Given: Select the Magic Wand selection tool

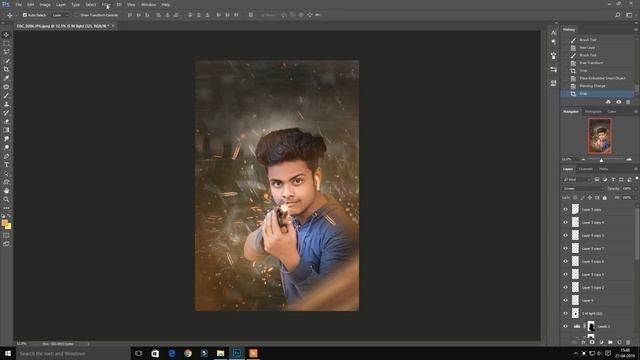Looking at the screenshot, I should click(6, 61).
